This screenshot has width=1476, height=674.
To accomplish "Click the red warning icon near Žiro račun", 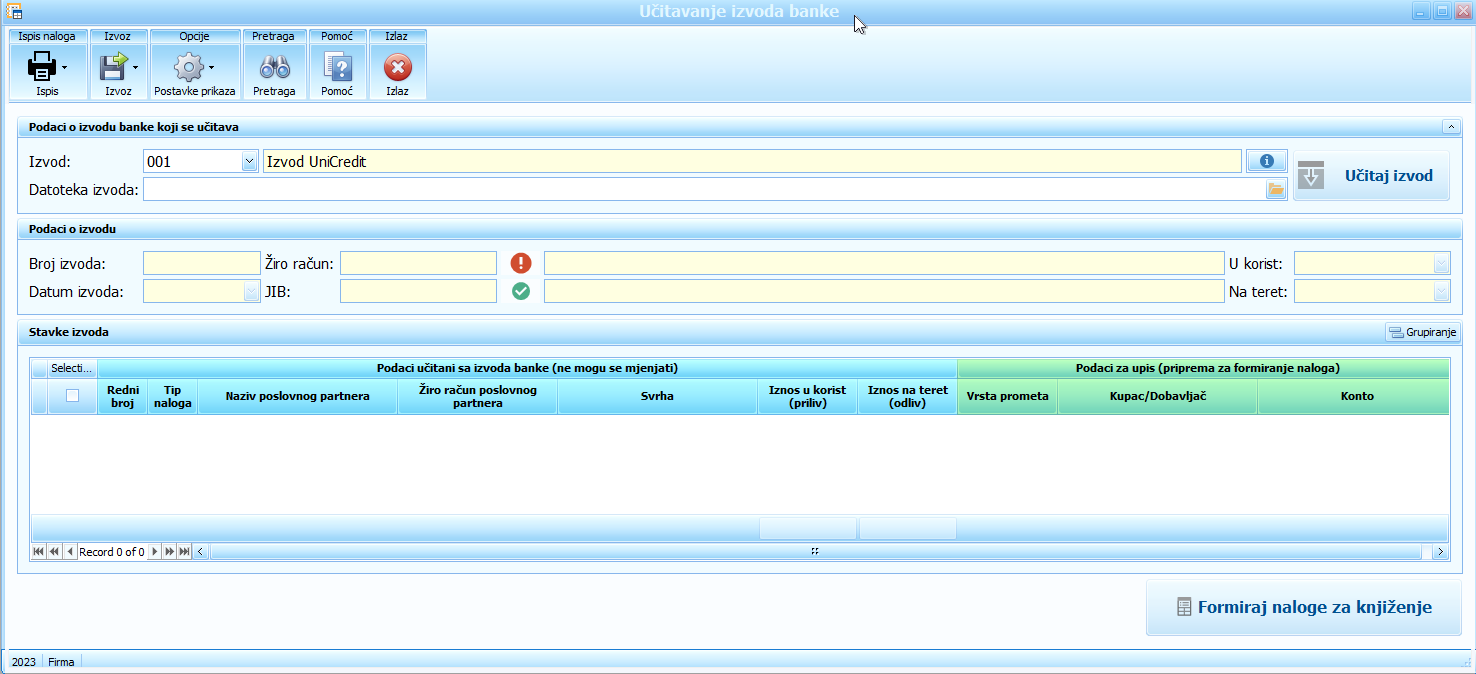I will [x=521, y=263].
